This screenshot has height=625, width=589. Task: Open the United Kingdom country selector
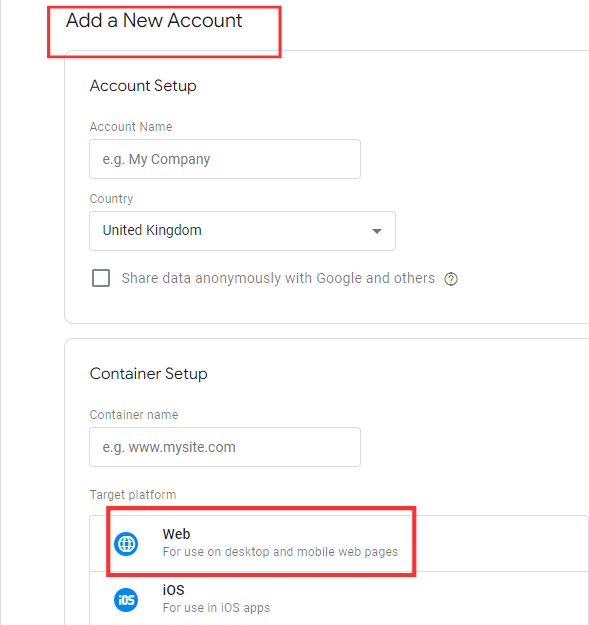click(x=242, y=231)
